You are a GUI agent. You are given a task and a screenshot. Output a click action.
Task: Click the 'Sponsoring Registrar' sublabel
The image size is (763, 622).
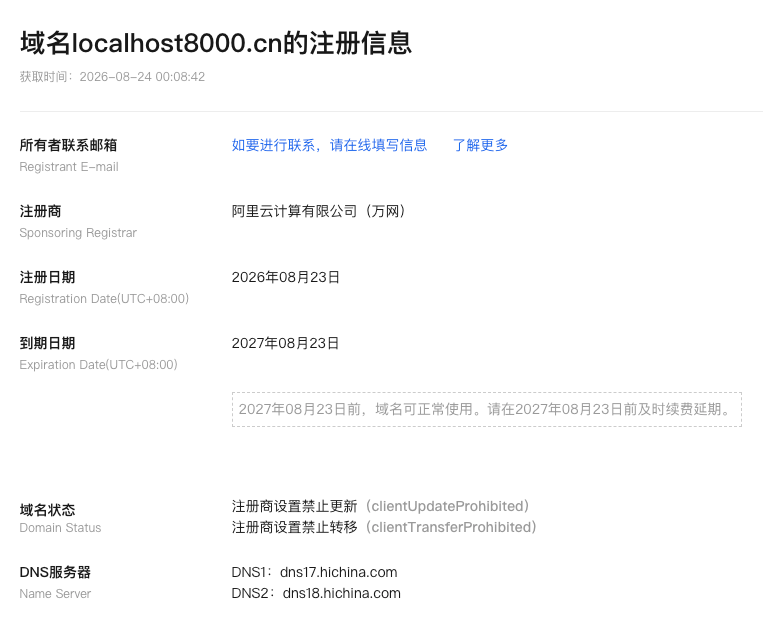[x=78, y=233]
